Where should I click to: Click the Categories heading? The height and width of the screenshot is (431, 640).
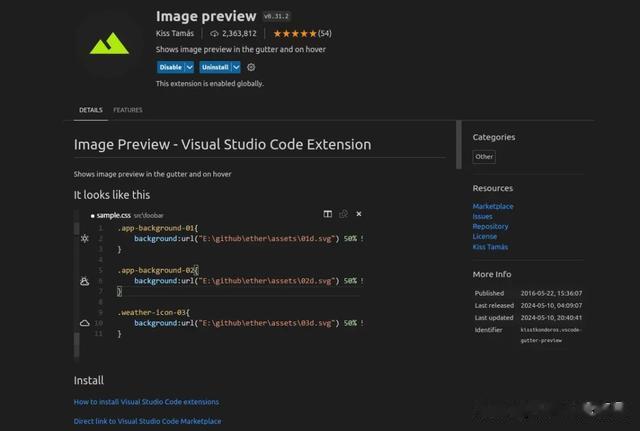494,137
